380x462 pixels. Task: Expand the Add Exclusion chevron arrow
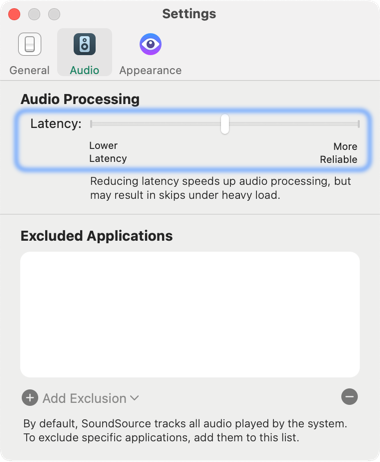[134, 398]
